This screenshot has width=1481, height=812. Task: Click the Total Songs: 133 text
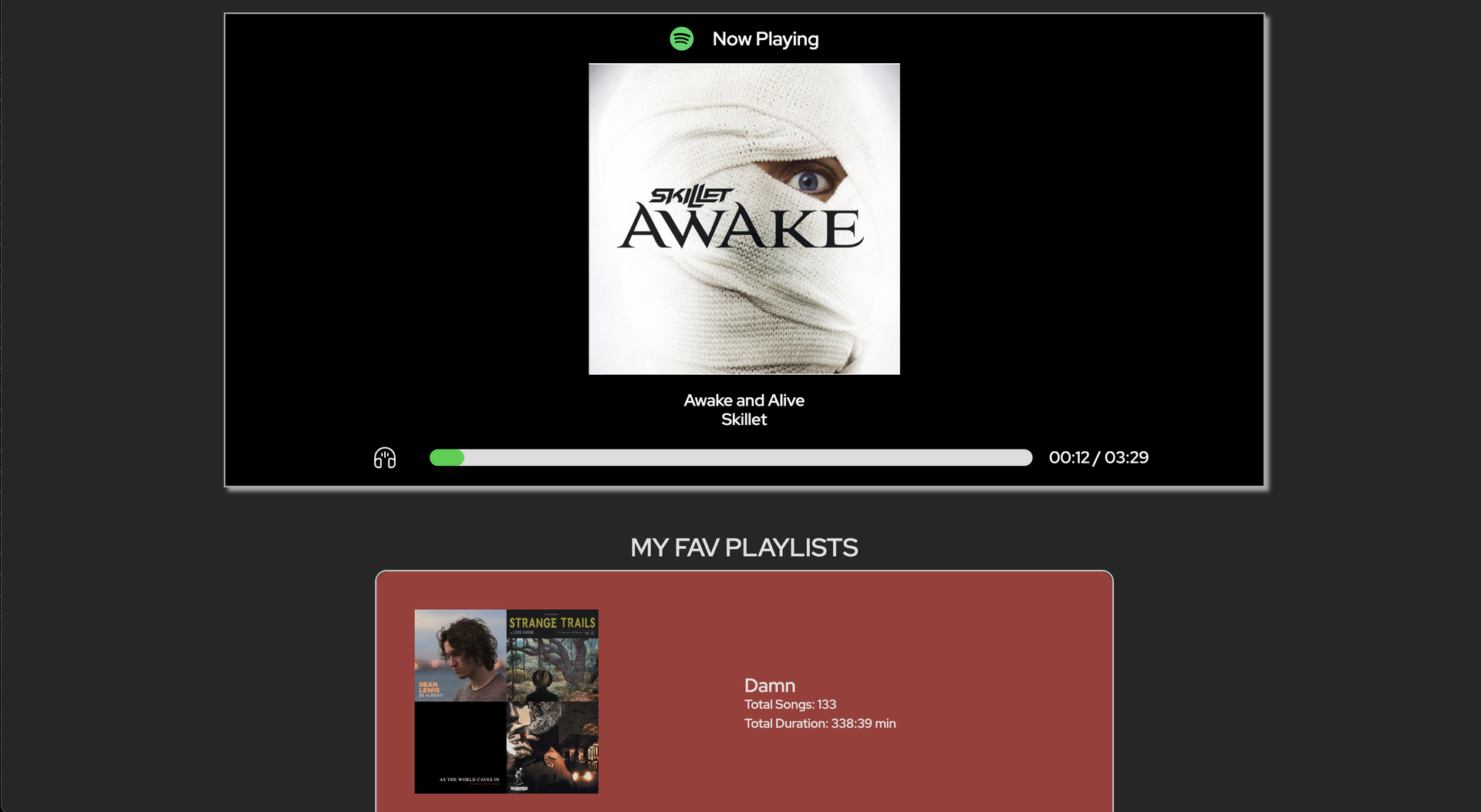coord(790,705)
